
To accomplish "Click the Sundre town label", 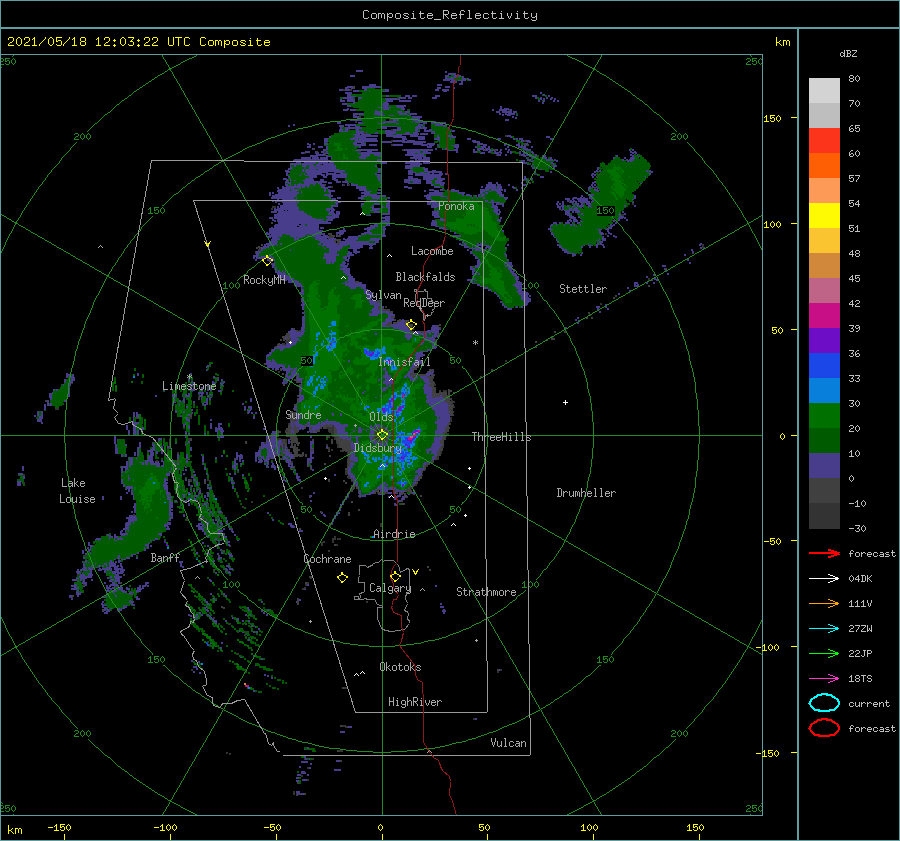I will [x=303, y=414].
